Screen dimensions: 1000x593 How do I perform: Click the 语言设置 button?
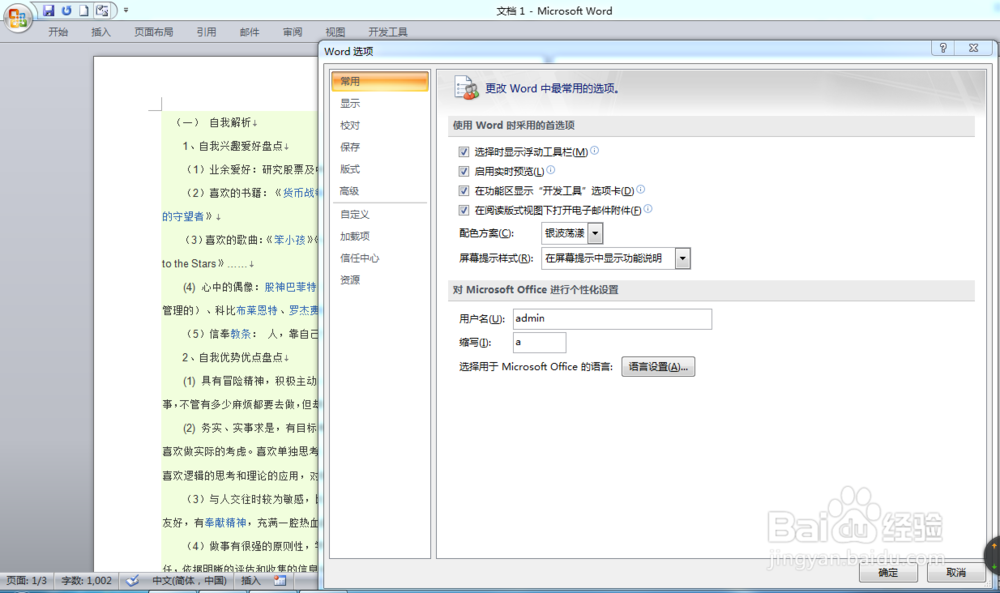(x=658, y=367)
